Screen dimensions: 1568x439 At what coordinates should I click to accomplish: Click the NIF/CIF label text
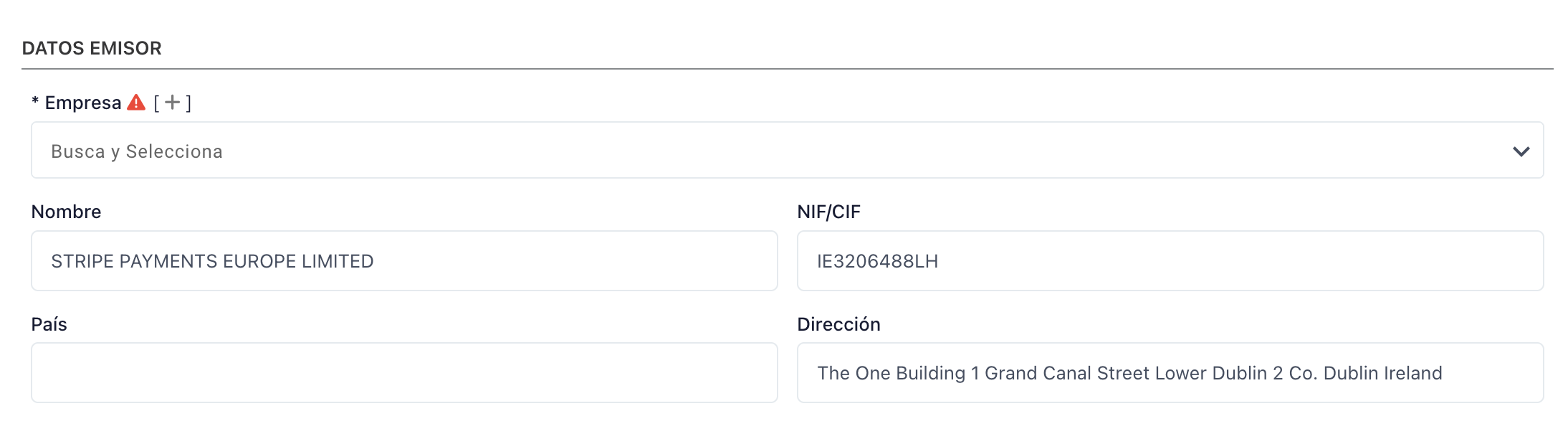click(x=828, y=212)
